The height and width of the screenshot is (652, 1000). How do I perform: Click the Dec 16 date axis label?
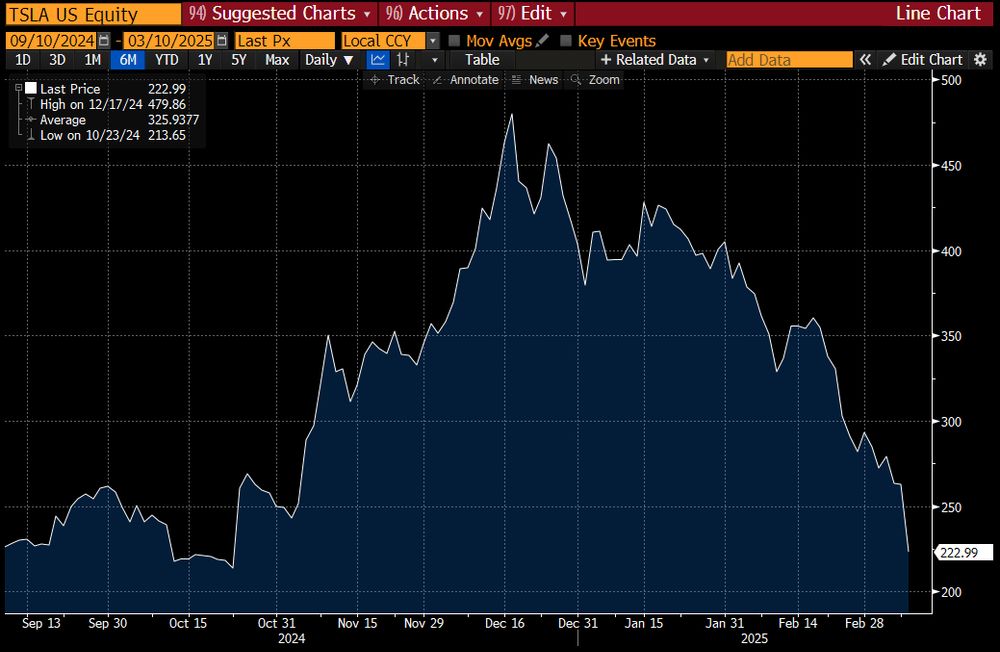point(504,623)
